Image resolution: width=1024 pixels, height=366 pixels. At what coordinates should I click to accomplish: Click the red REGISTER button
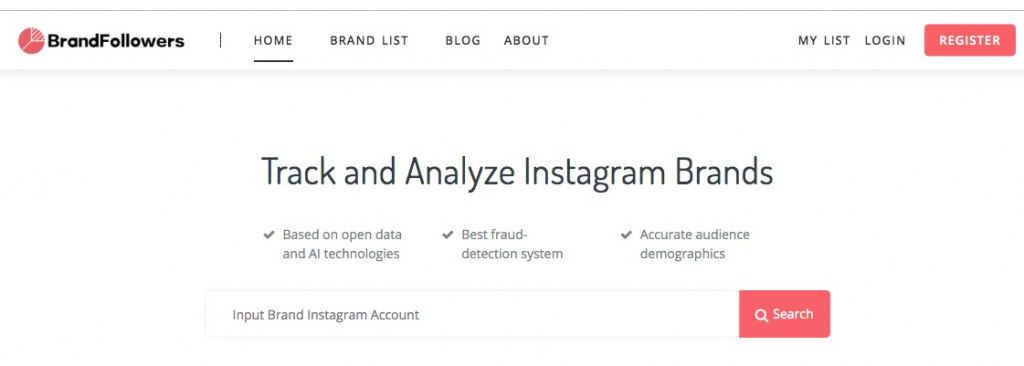tap(970, 41)
